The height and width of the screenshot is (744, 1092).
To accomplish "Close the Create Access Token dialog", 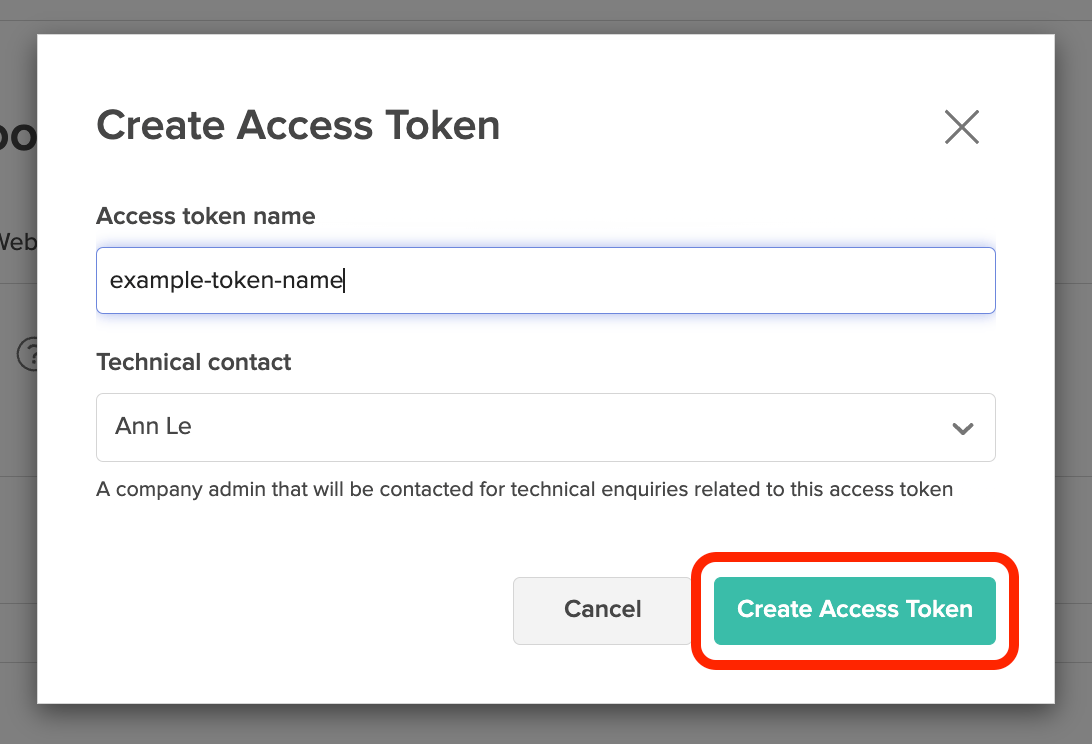I will point(962,127).
